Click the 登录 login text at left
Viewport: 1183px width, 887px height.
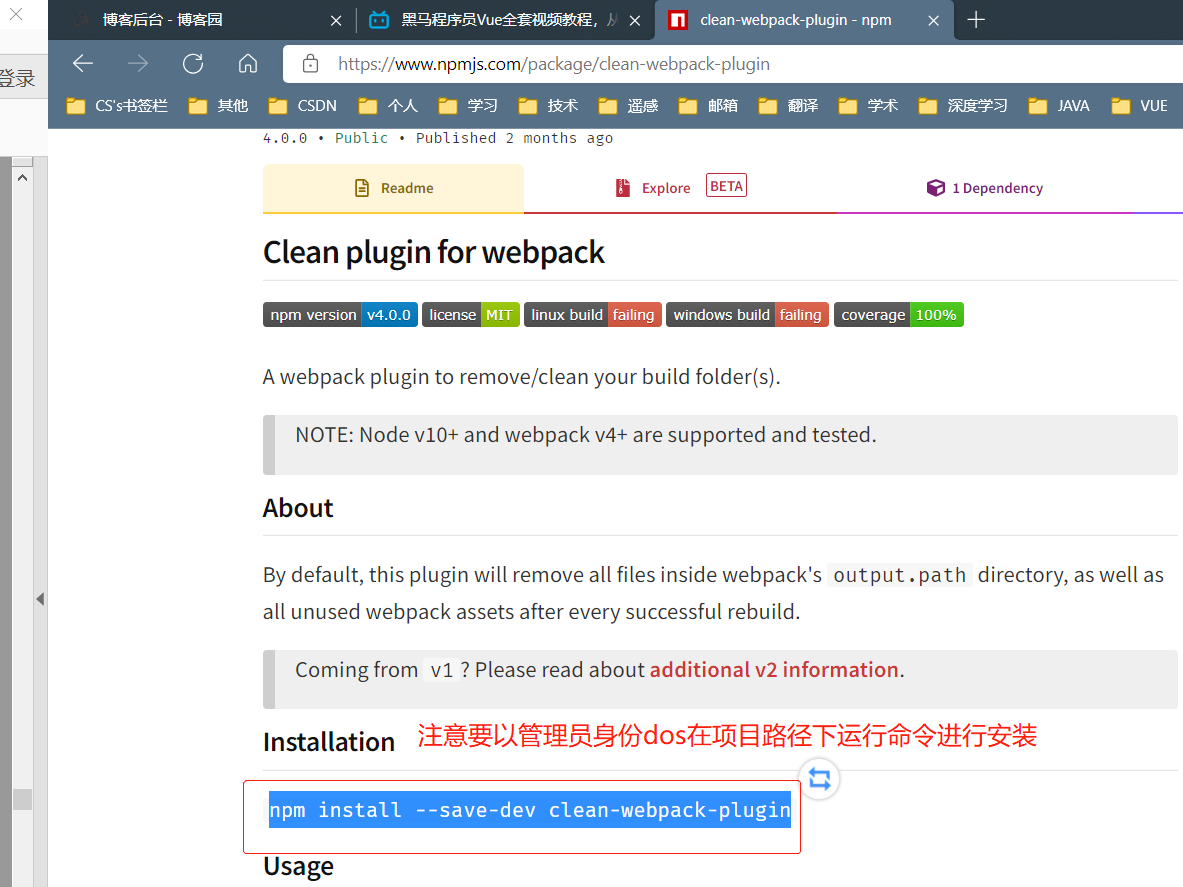point(17,78)
